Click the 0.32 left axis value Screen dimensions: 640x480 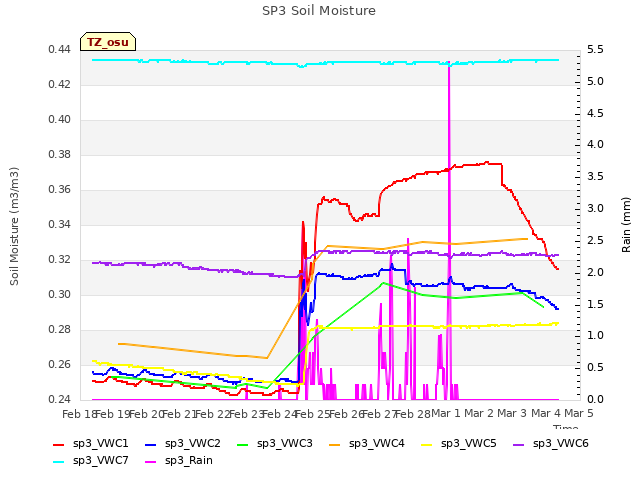pyautogui.click(x=59, y=260)
